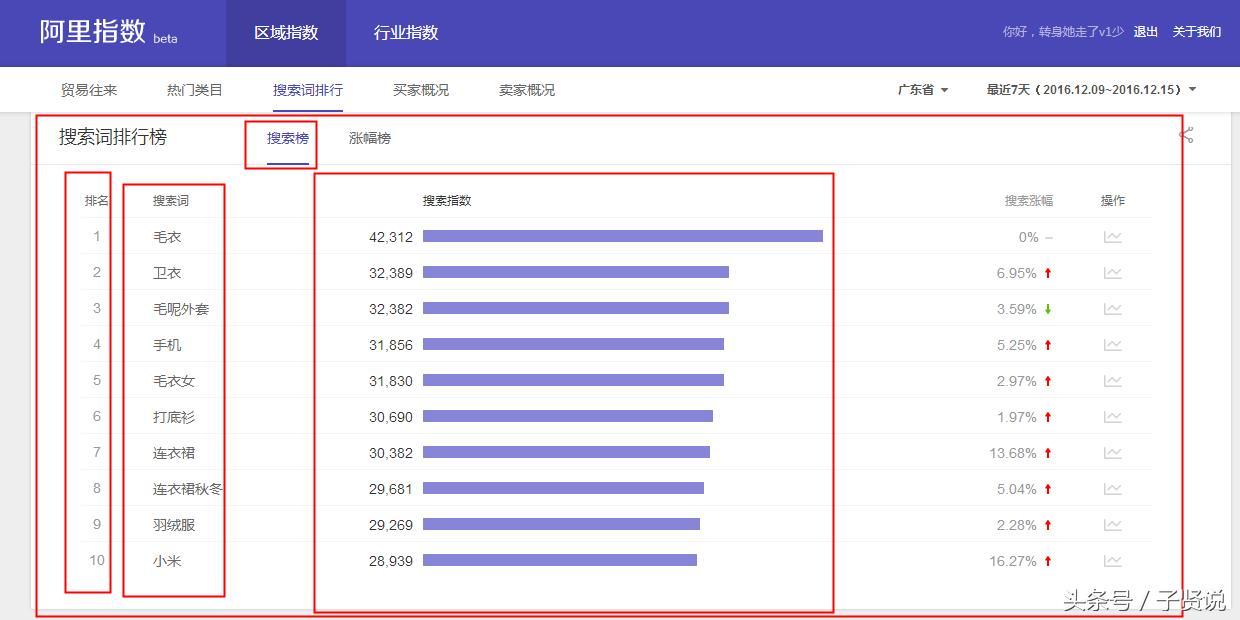Click the search term 毛衣
1240x620 pixels.
(167, 237)
